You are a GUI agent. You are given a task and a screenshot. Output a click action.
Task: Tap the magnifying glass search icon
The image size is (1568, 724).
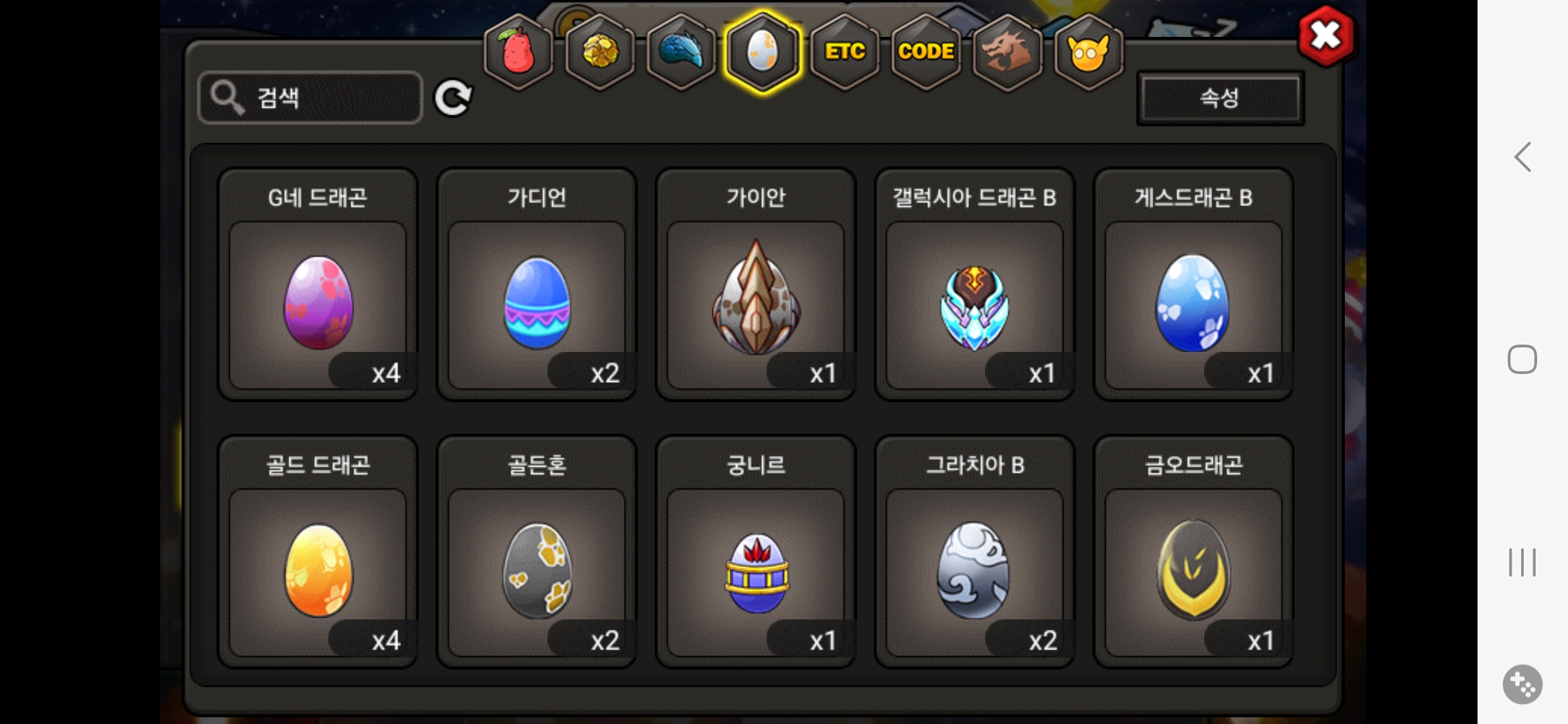pyautogui.click(x=227, y=98)
